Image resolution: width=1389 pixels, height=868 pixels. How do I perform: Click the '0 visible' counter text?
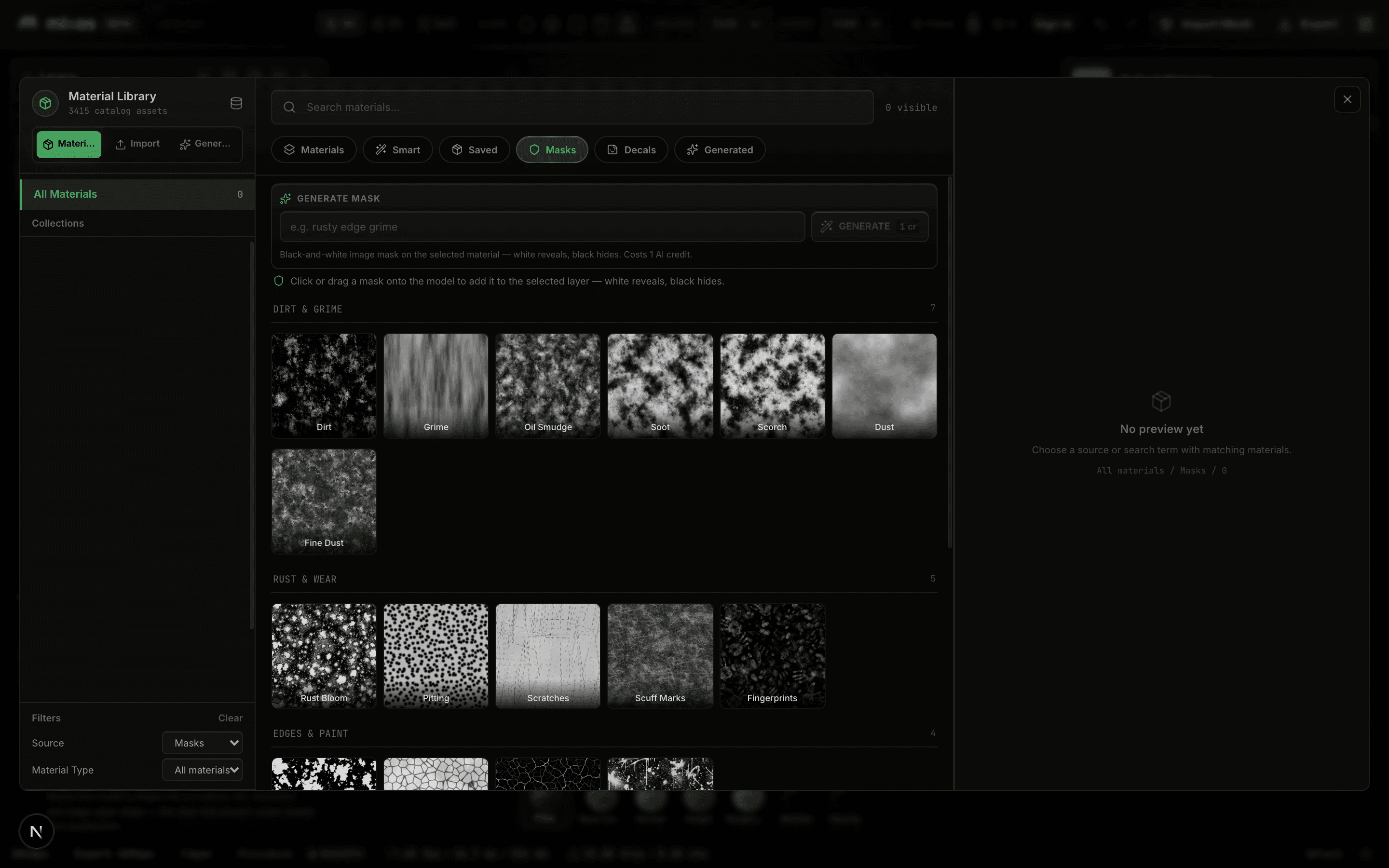(911, 108)
